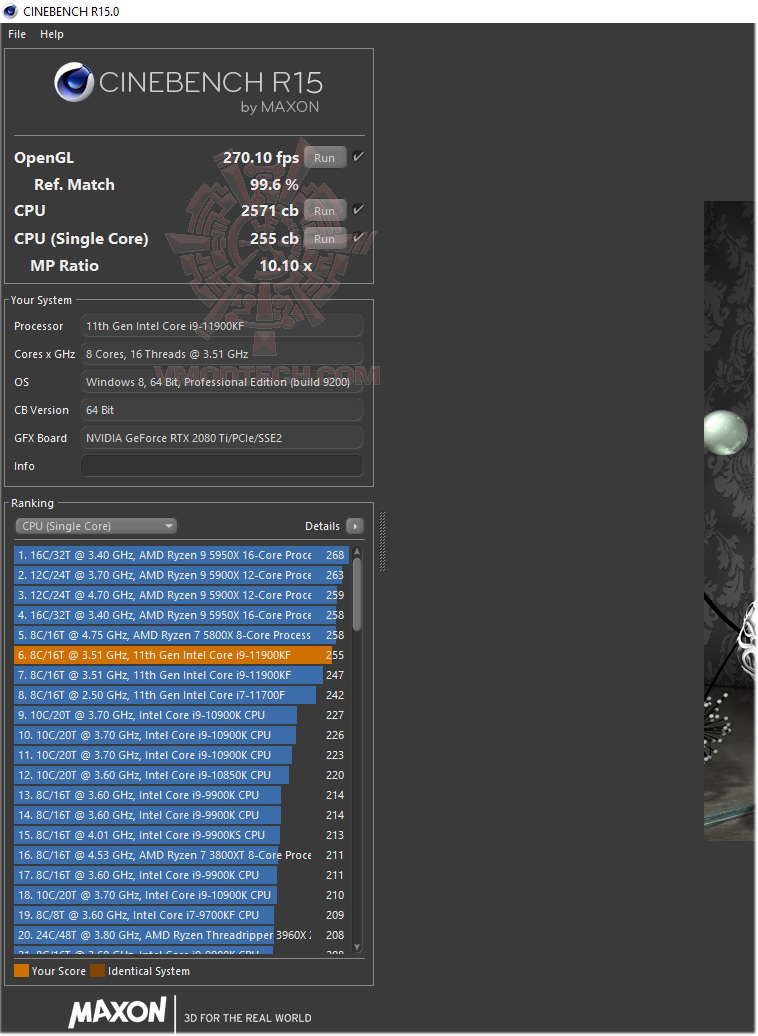The width and height of the screenshot is (758, 1036).
Task: Select rank 10 i9-10900K scoring 226
Action: (x=182, y=735)
